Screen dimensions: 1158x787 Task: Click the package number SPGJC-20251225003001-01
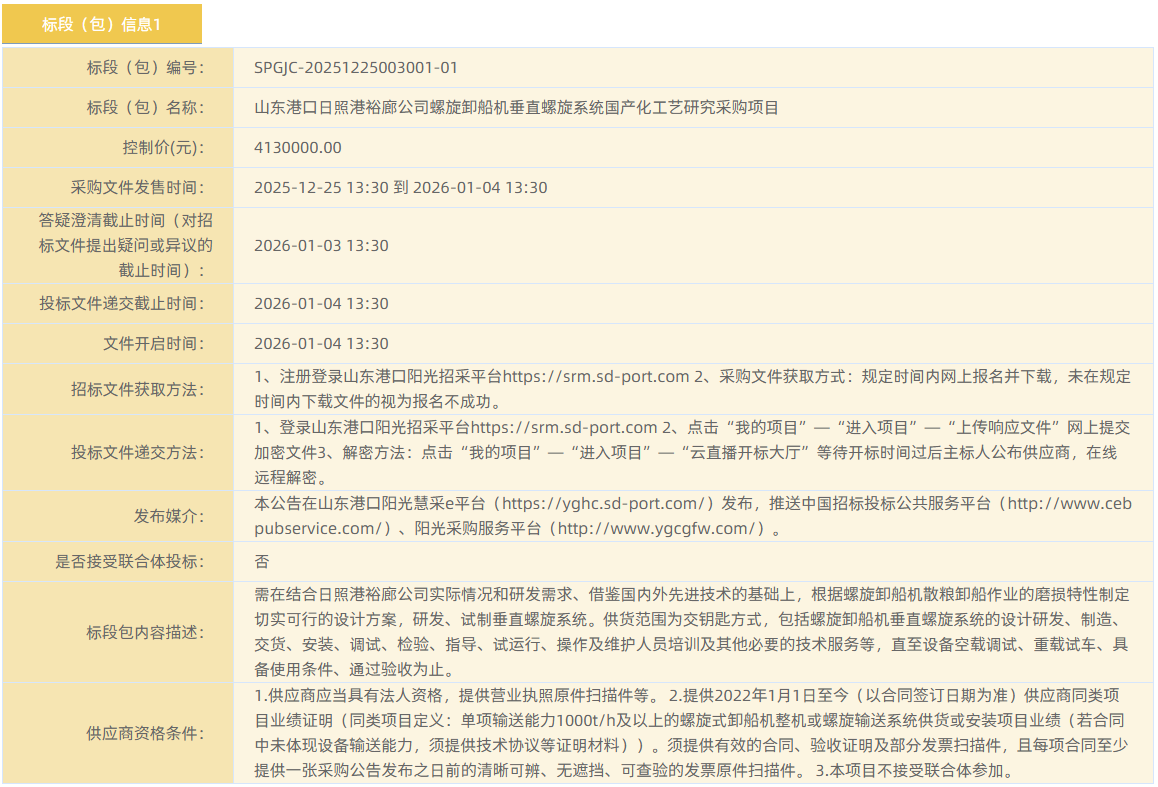click(x=356, y=68)
